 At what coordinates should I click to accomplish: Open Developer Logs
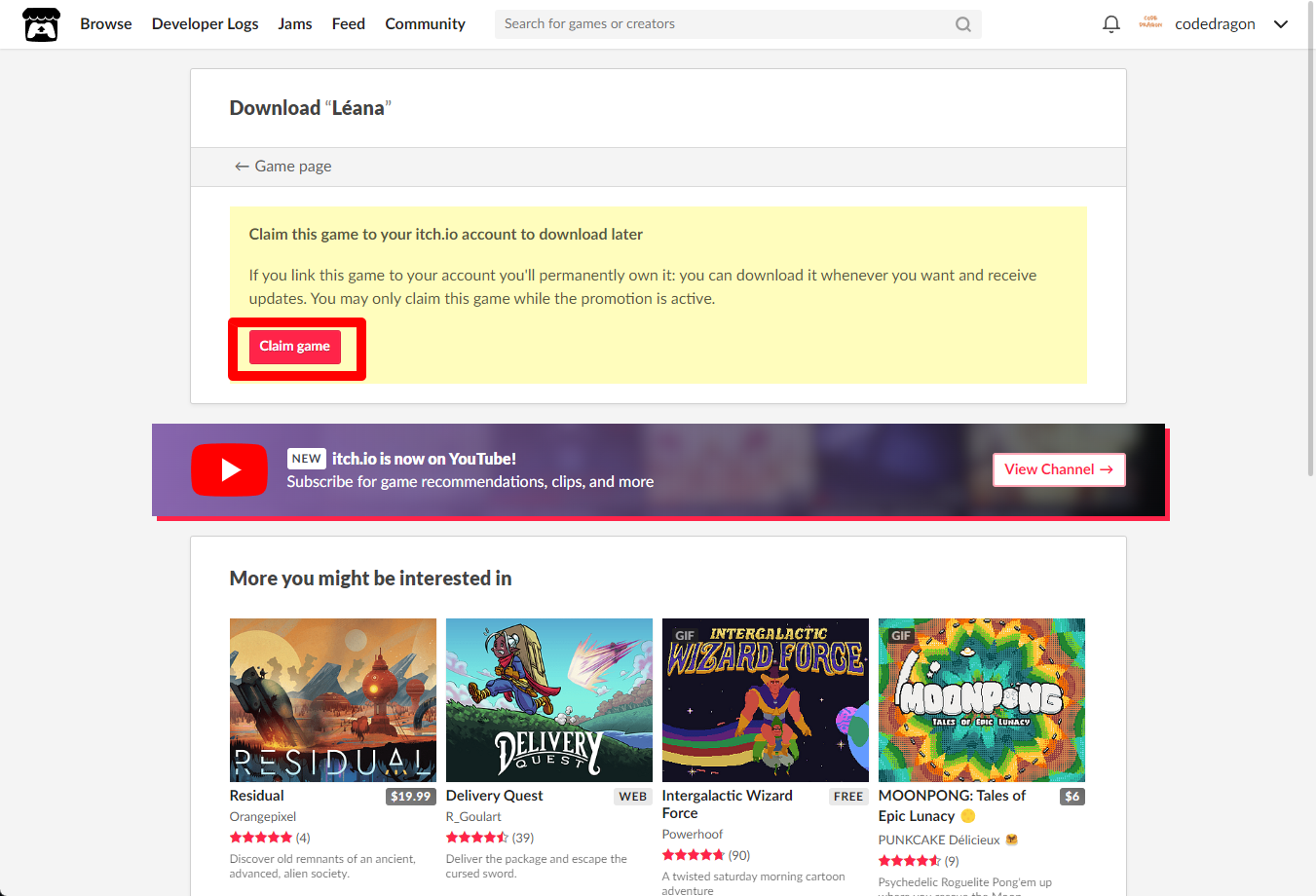205,24
